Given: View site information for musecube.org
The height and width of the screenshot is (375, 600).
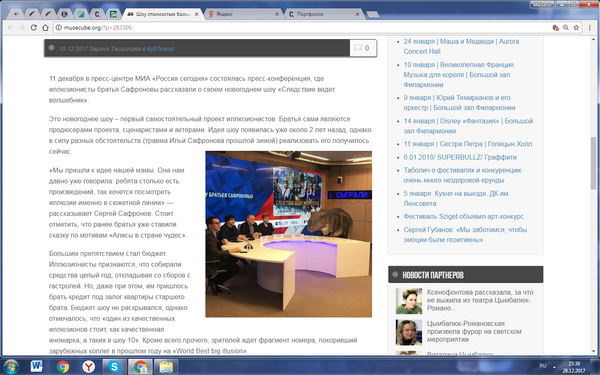Looking at the screenshot, I should point(59,28).
